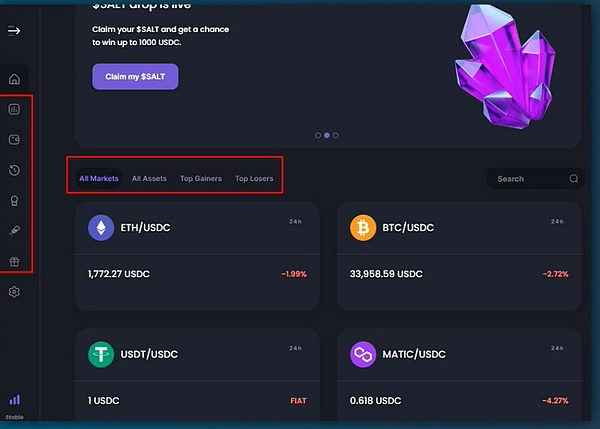Open the chart/markets icon in sidebar
This screenshot has height=429, width=600.
14,110
